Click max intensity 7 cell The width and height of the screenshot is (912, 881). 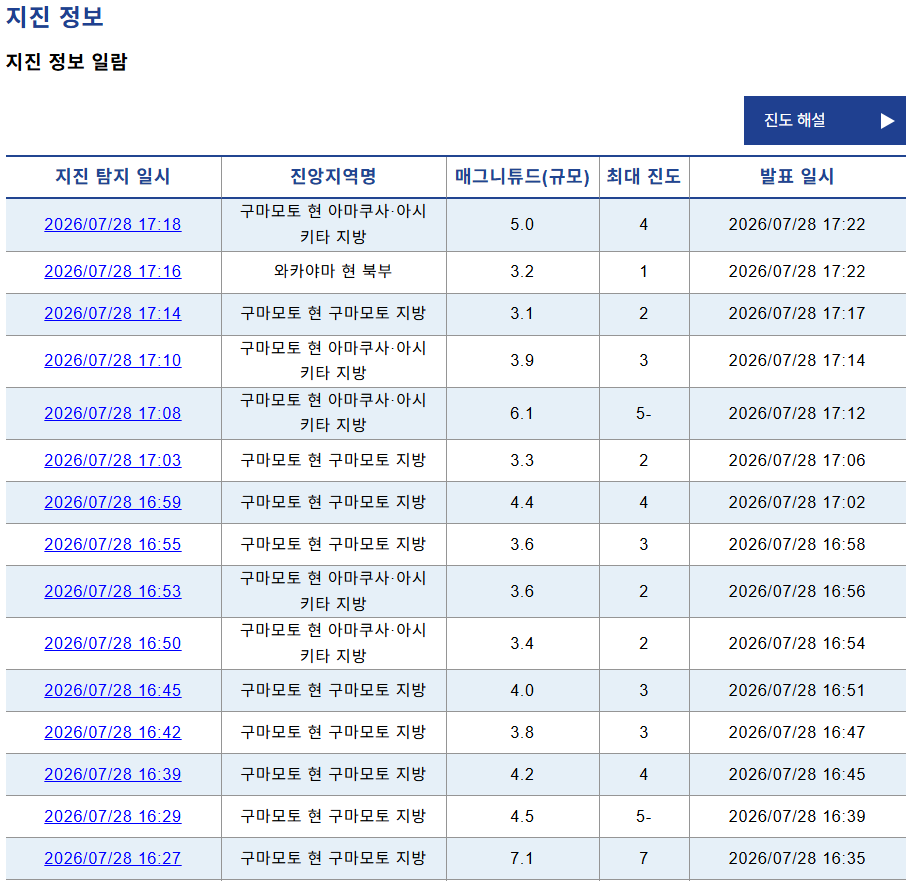(x=643, y=858)
